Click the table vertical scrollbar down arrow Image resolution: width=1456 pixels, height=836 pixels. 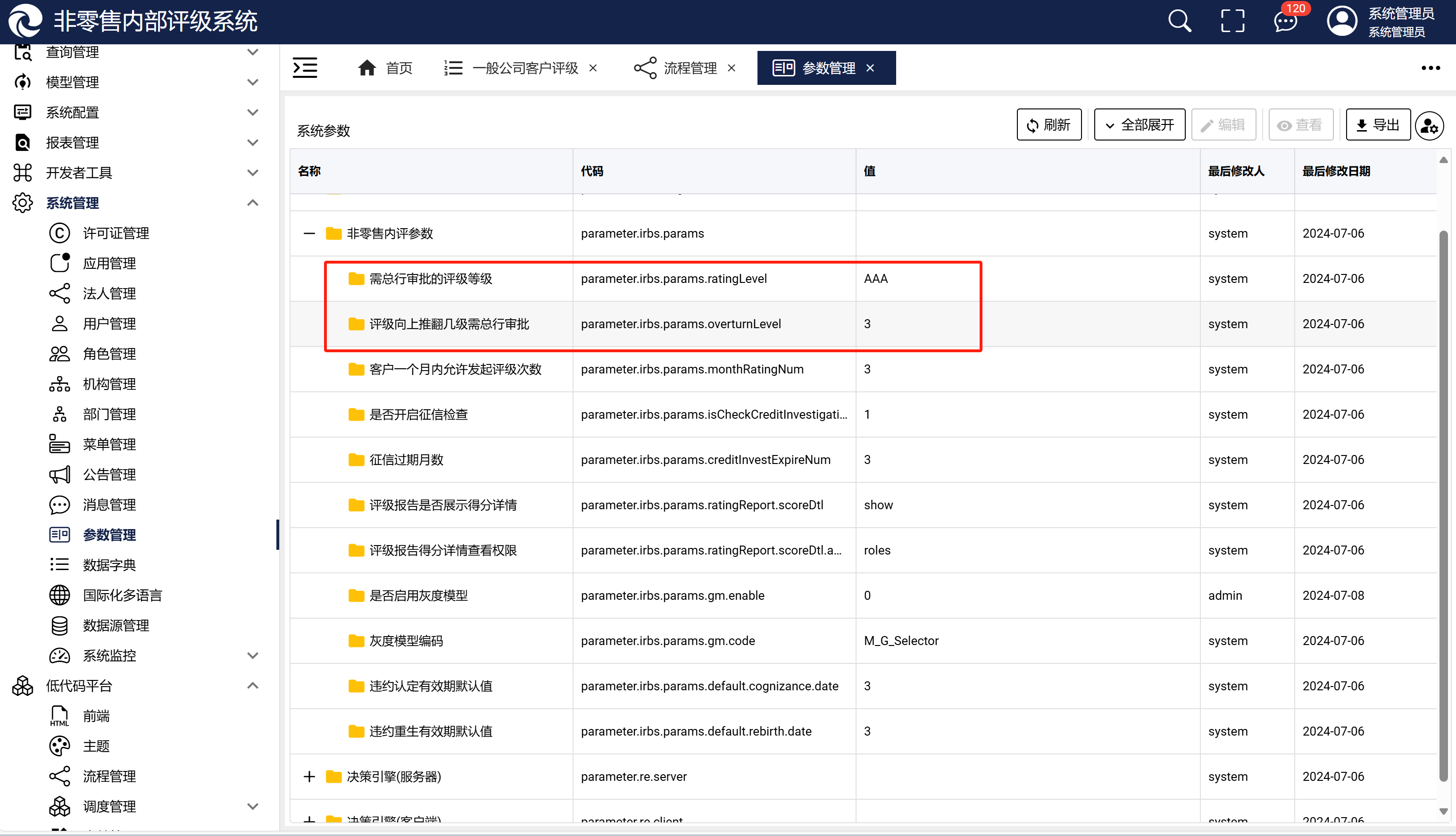point(1443,811)
